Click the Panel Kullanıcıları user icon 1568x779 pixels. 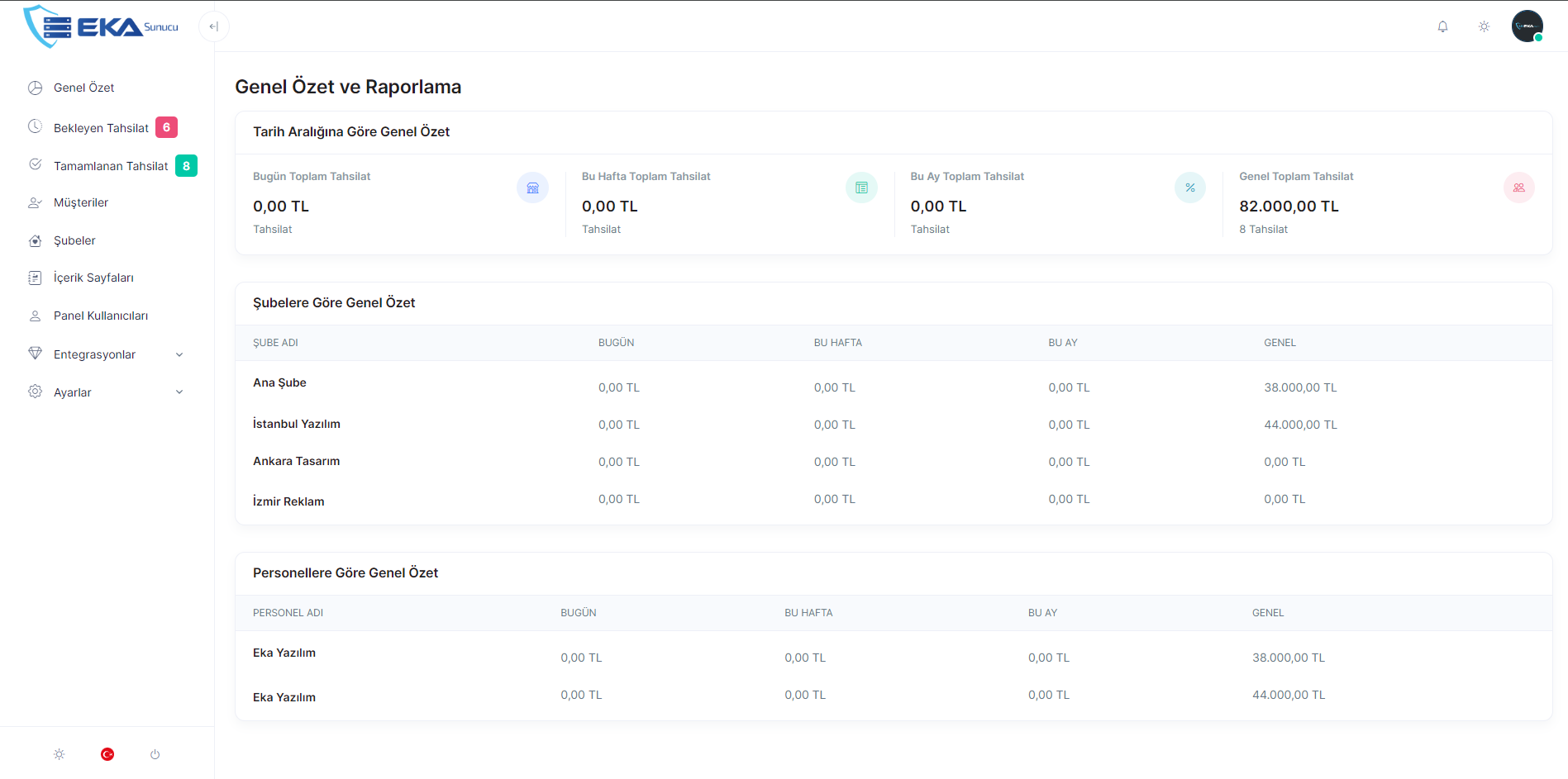tap(35, 316)
